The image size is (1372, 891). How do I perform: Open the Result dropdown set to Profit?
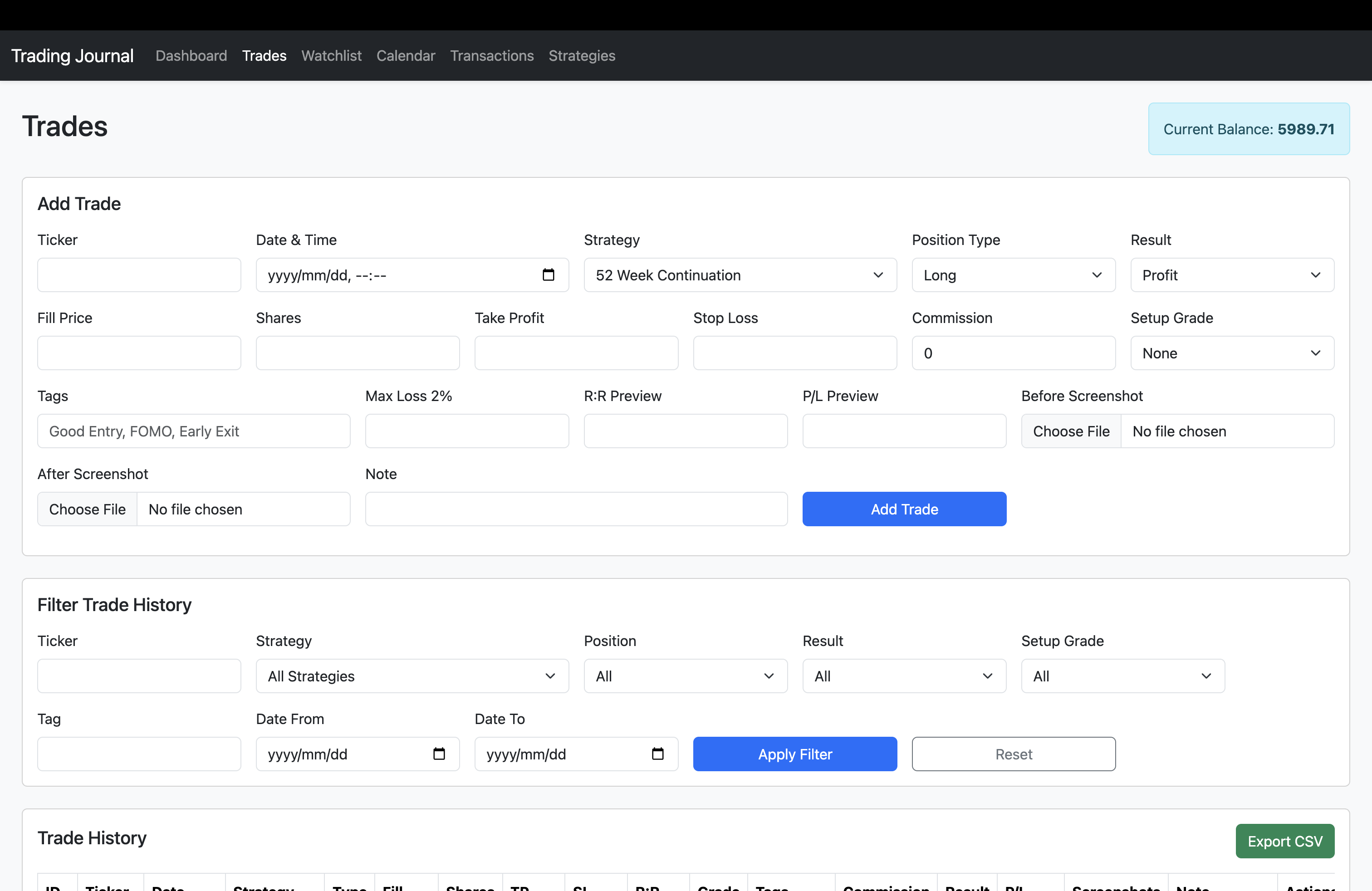[1232, 275]
